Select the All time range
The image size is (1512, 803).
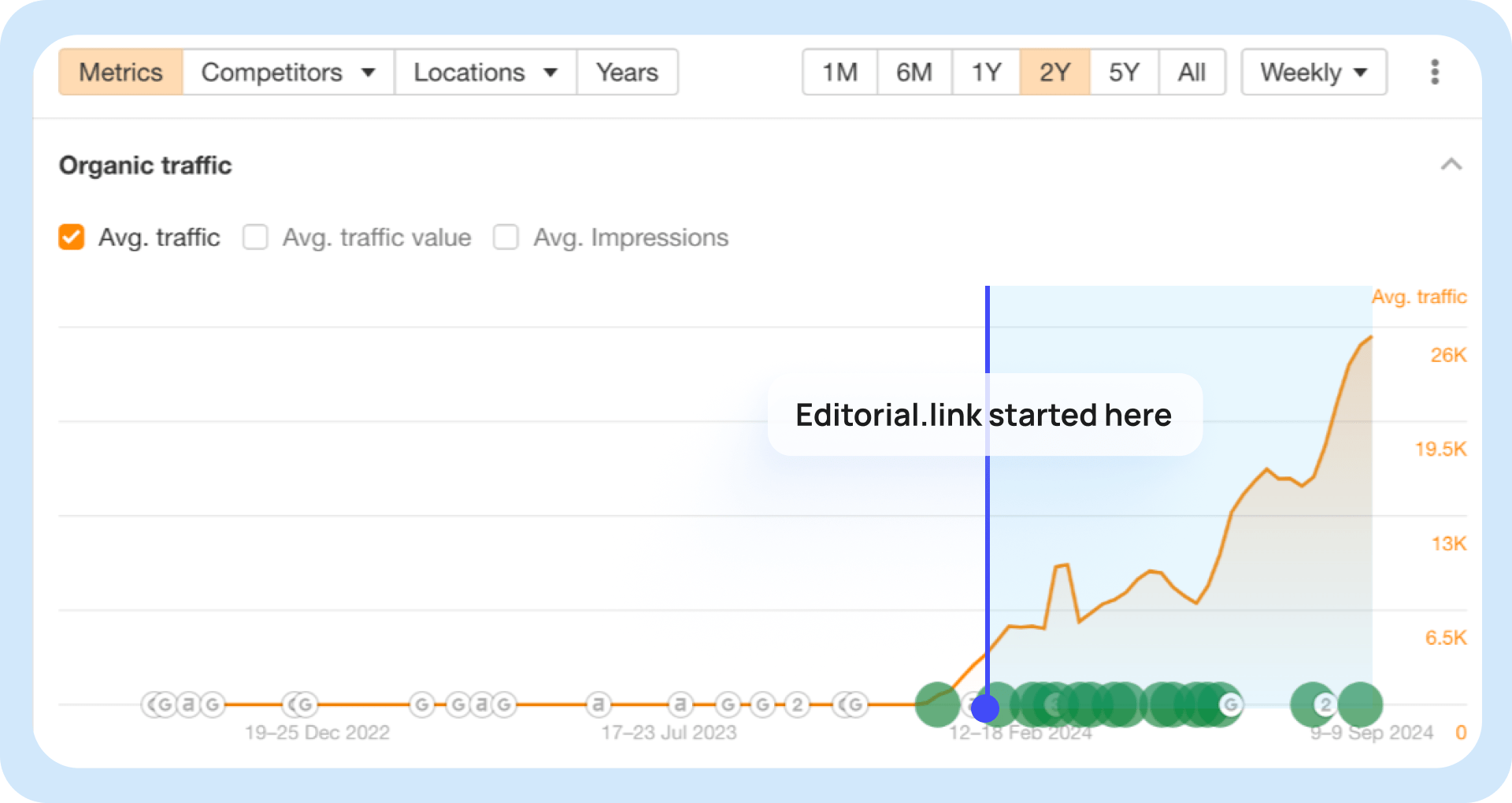pyautogui.click(x=1192, y=72)
